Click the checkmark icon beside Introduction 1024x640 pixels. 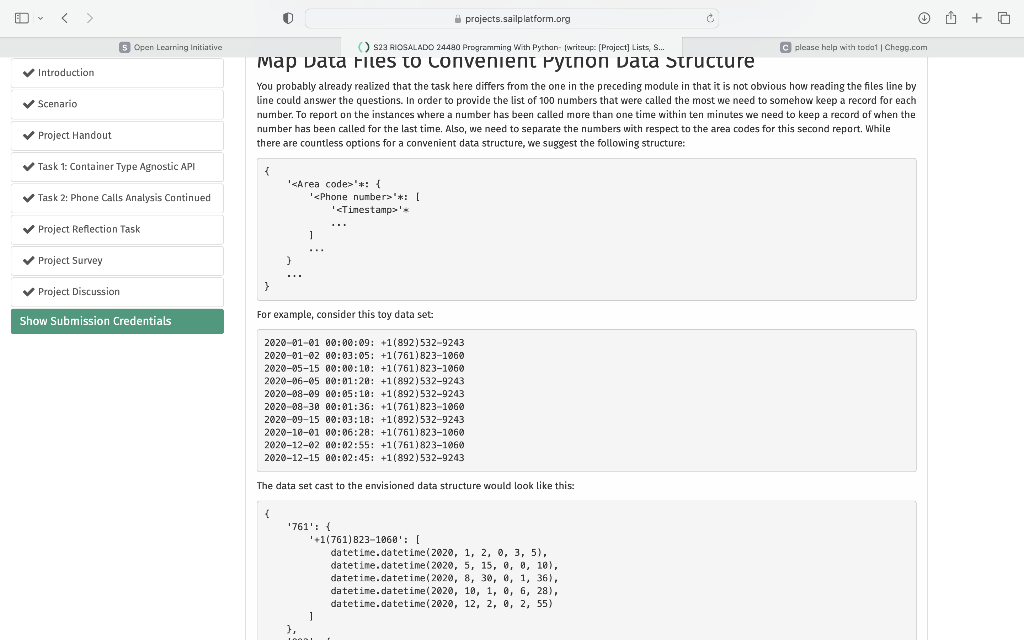click(x=28, y=72)
